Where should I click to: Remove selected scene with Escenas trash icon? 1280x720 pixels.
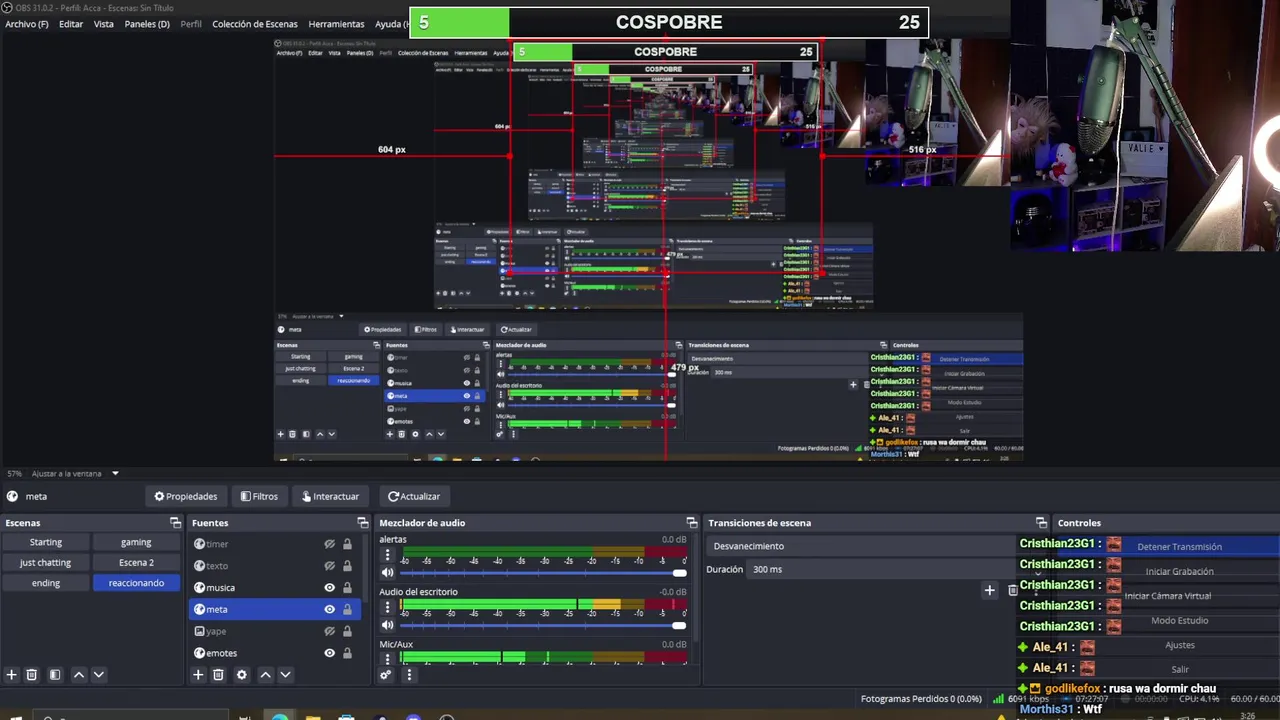pos(32,675)
